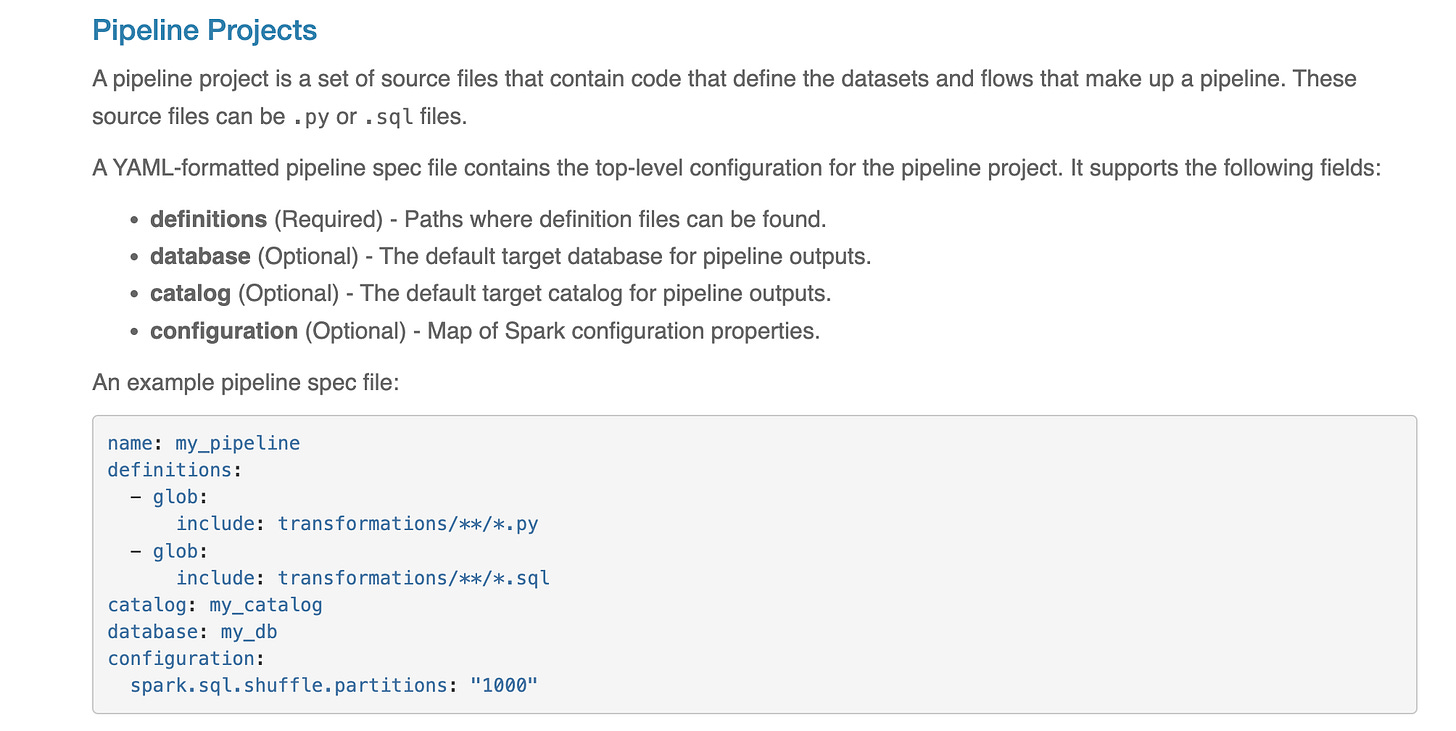Click the Pipeline Projects heading

pyautogui.click(x=204, y=30)
